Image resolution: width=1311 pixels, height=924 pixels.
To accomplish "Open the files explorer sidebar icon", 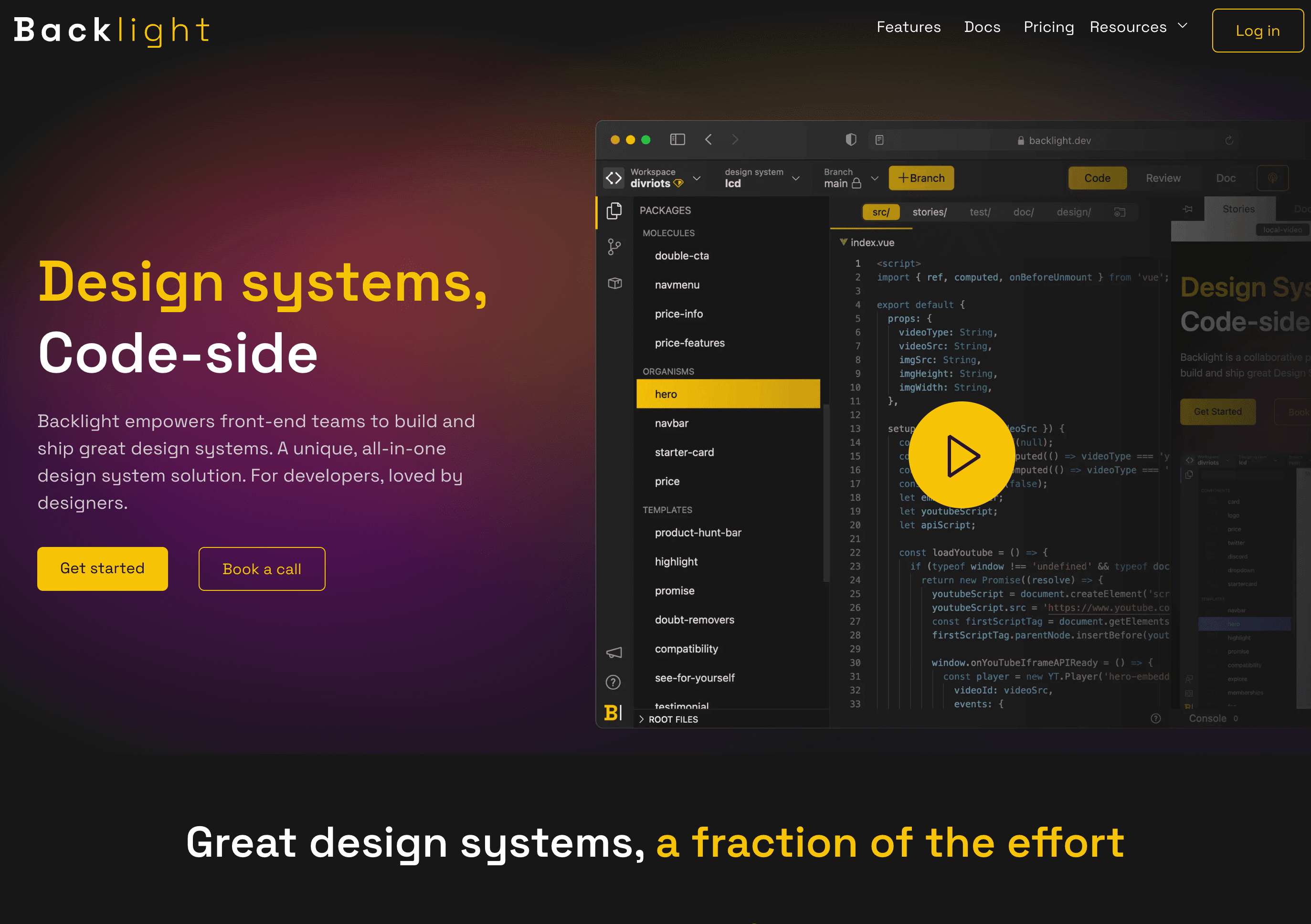I will click(x=614, y=211).
